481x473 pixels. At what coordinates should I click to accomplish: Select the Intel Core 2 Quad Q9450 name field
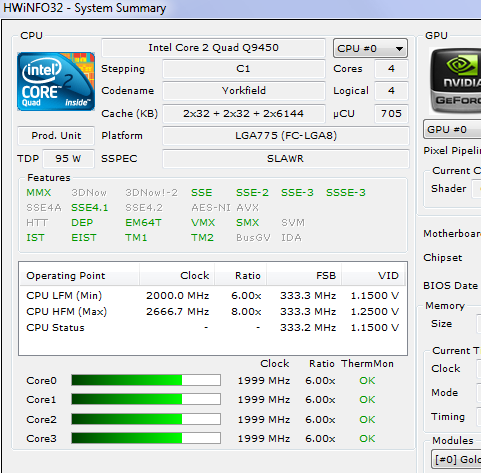pyautogui.click(x=213, y=48)
